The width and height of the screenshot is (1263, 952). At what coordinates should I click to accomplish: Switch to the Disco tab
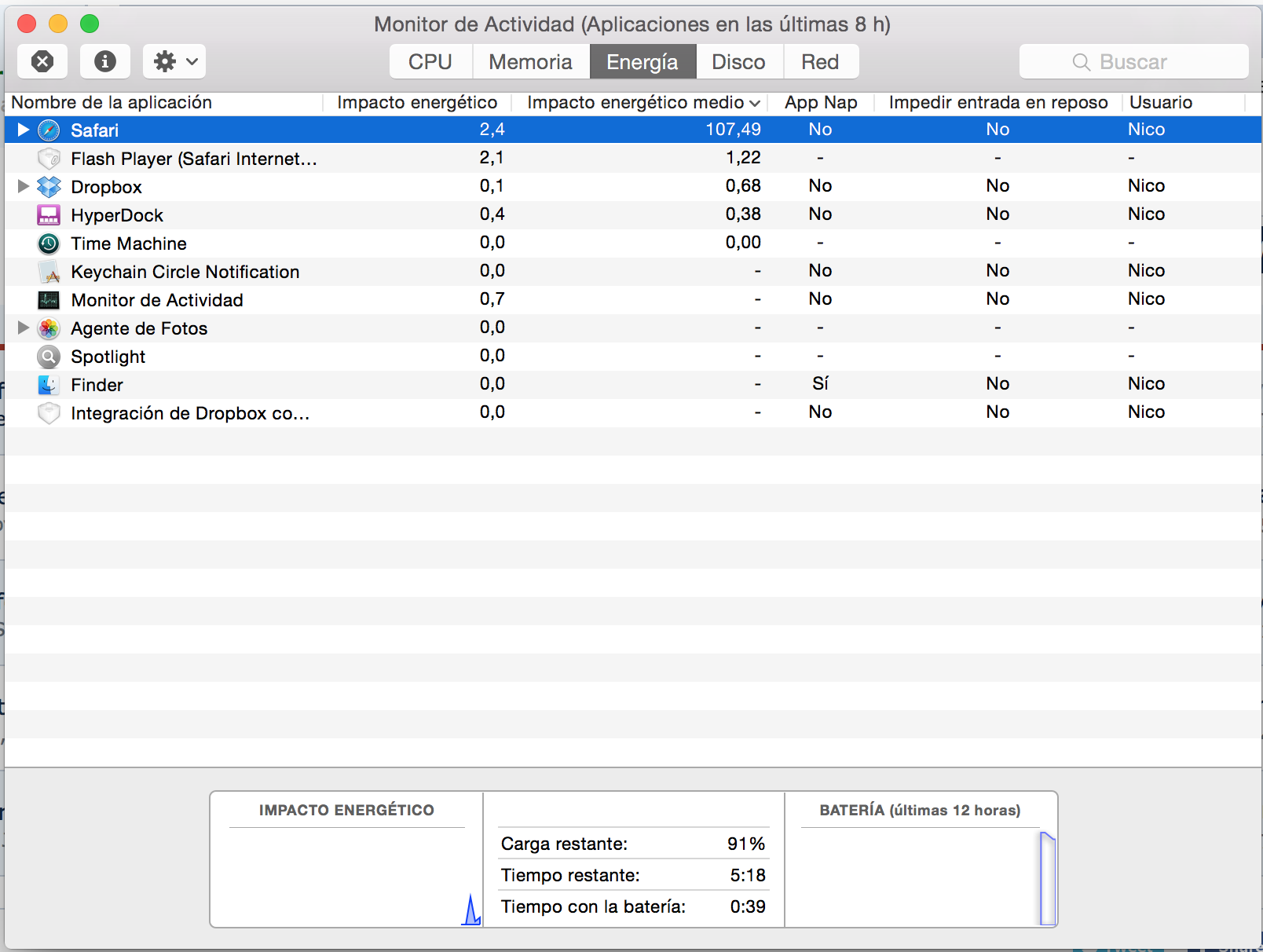click(x=739, y=61)
